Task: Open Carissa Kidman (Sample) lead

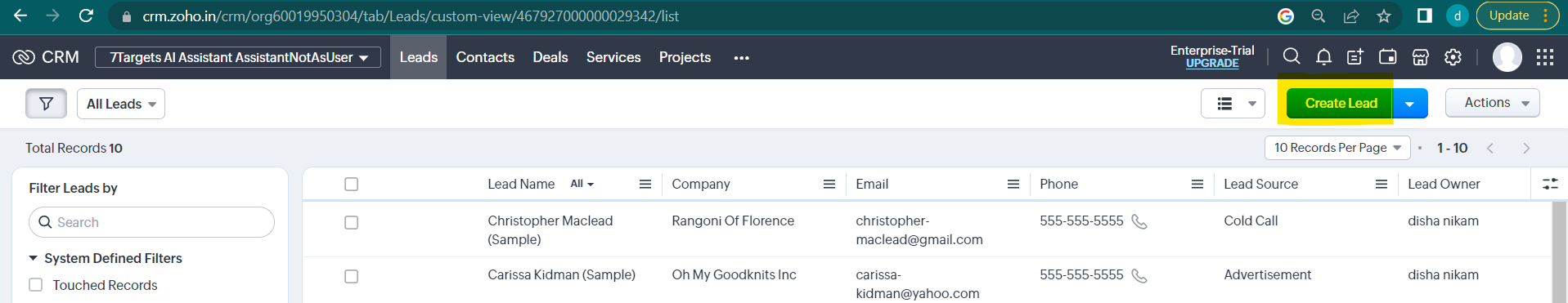Action: [x=562, y=275]
